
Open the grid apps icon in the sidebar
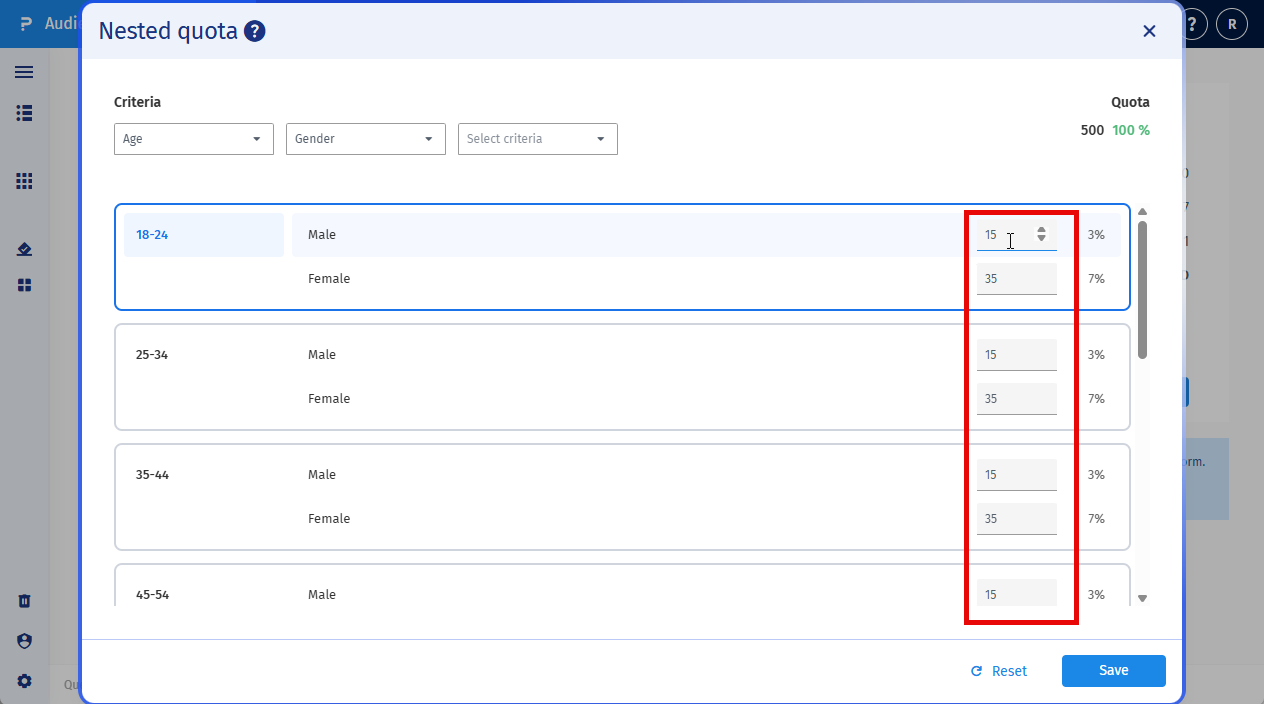coord(24,181)
